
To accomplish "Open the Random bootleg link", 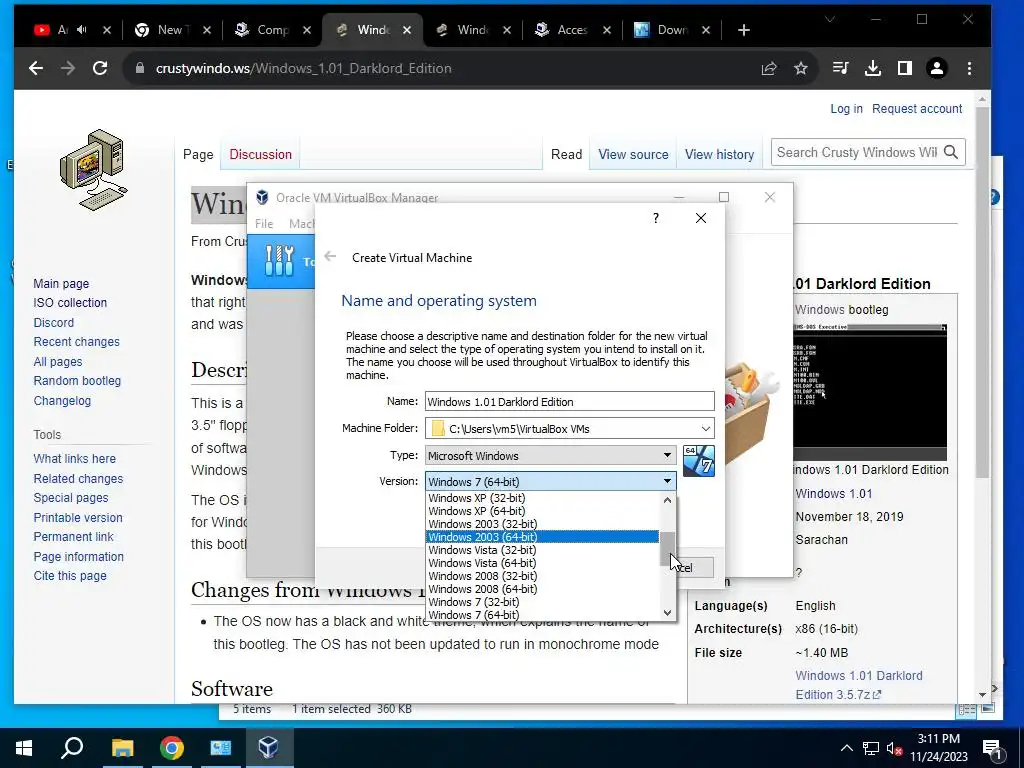I will (x=77, y=380).
